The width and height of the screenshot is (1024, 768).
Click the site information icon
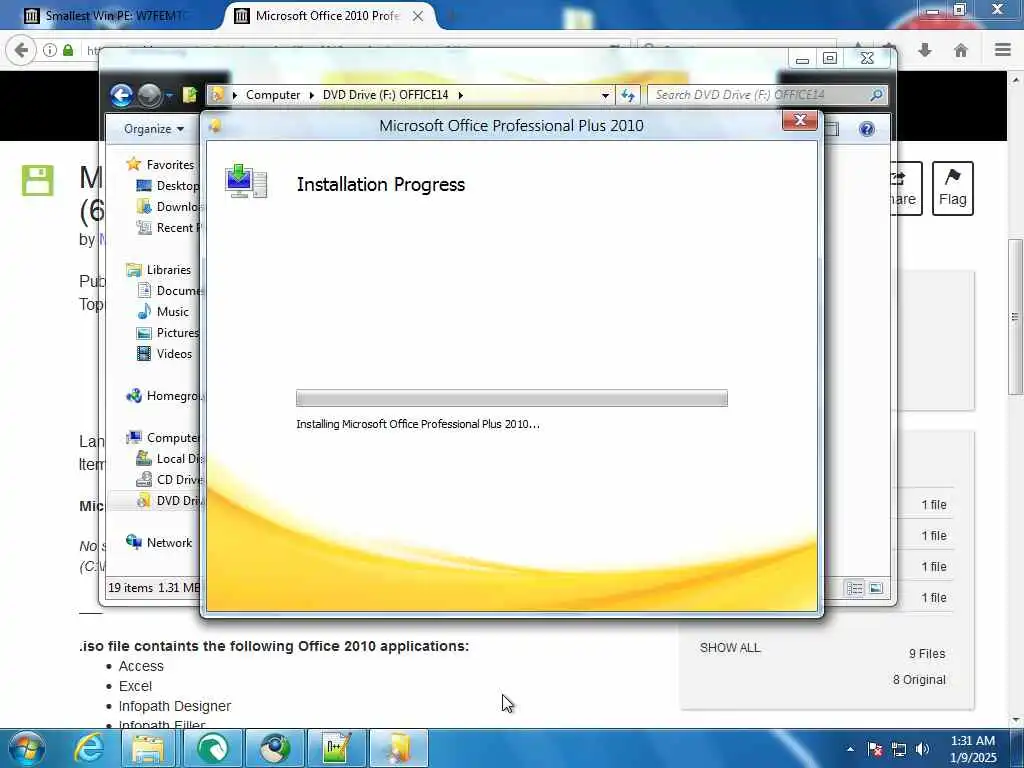point(50,50)
